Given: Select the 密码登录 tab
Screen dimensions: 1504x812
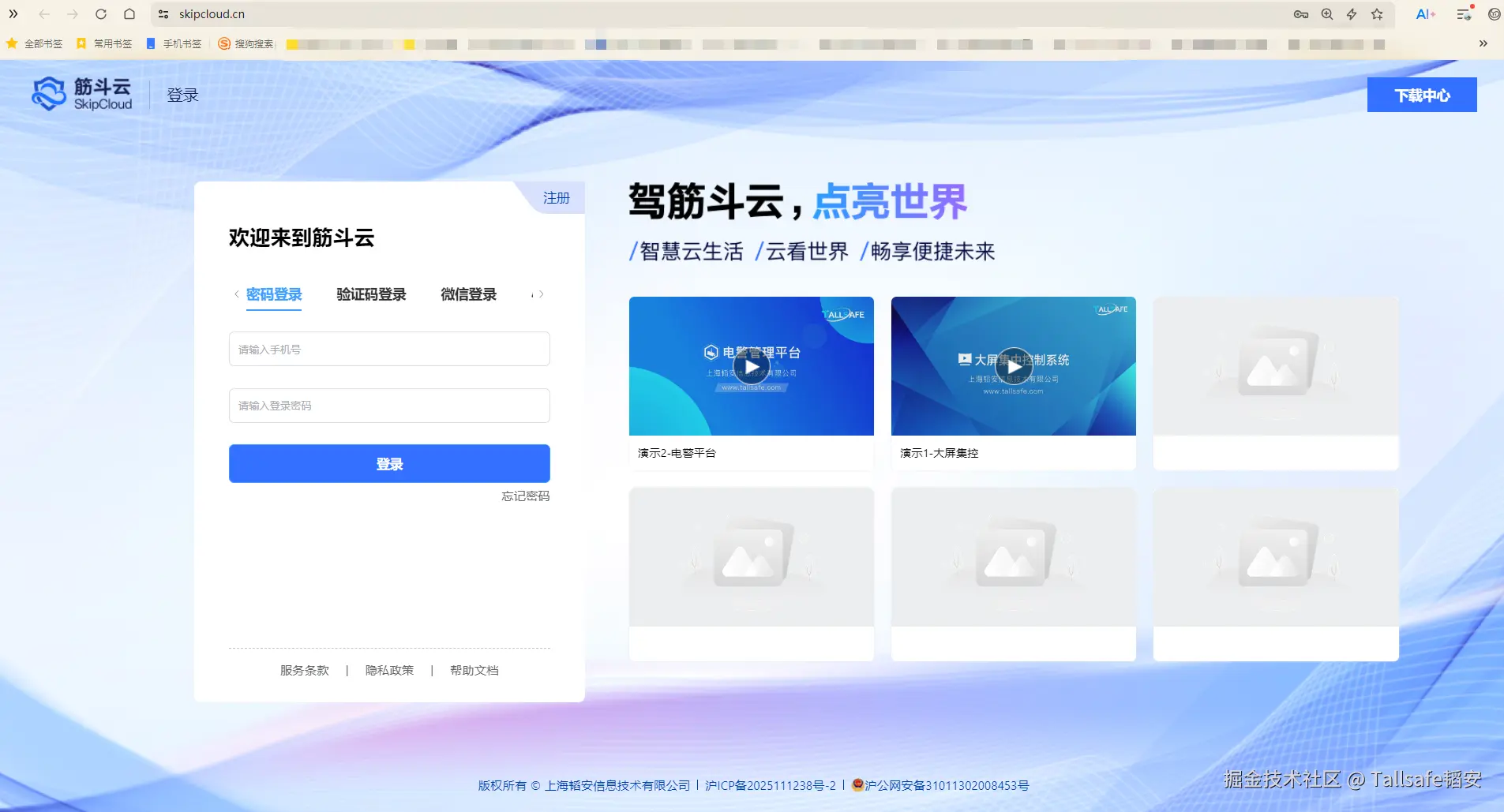Looking at the screenshot, I should click(x=274, y=294).
